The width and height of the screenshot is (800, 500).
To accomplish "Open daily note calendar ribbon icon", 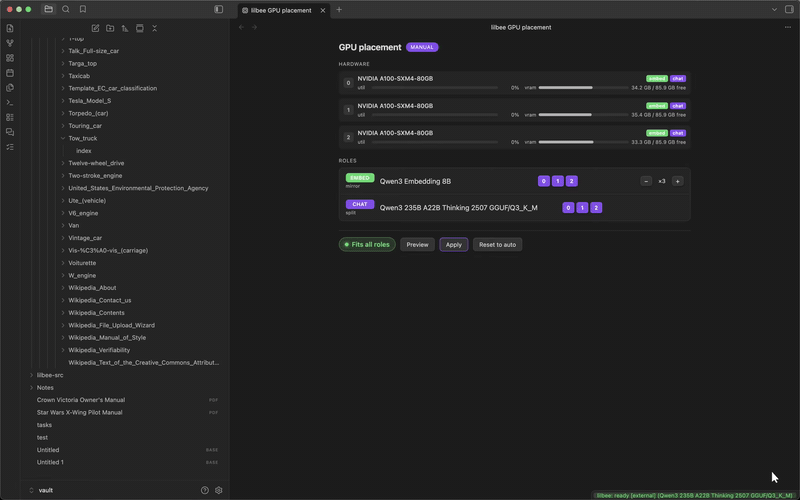I will click(10, 72).
